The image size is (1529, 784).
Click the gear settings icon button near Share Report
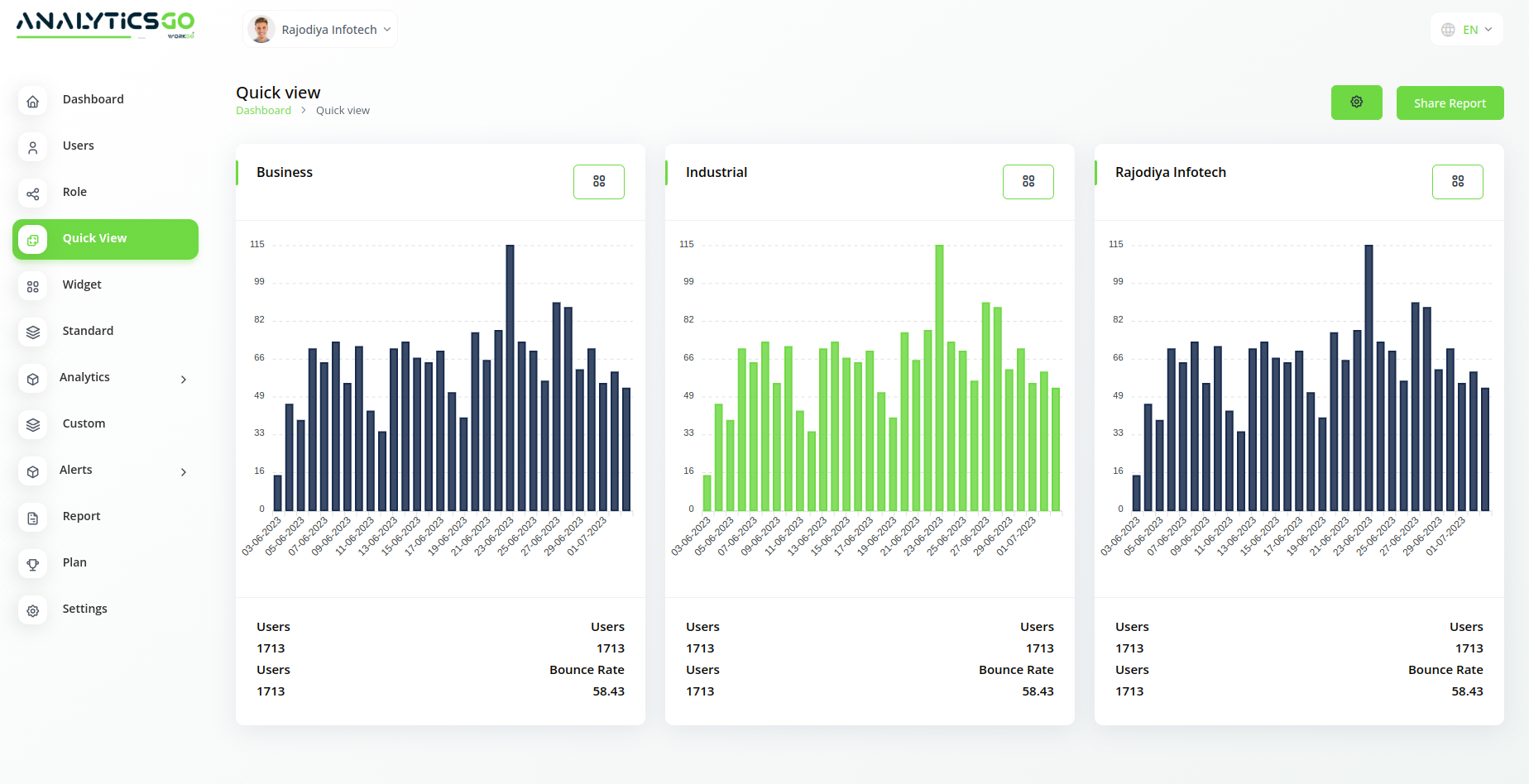pyautogui.click(x=1356, y=103)
